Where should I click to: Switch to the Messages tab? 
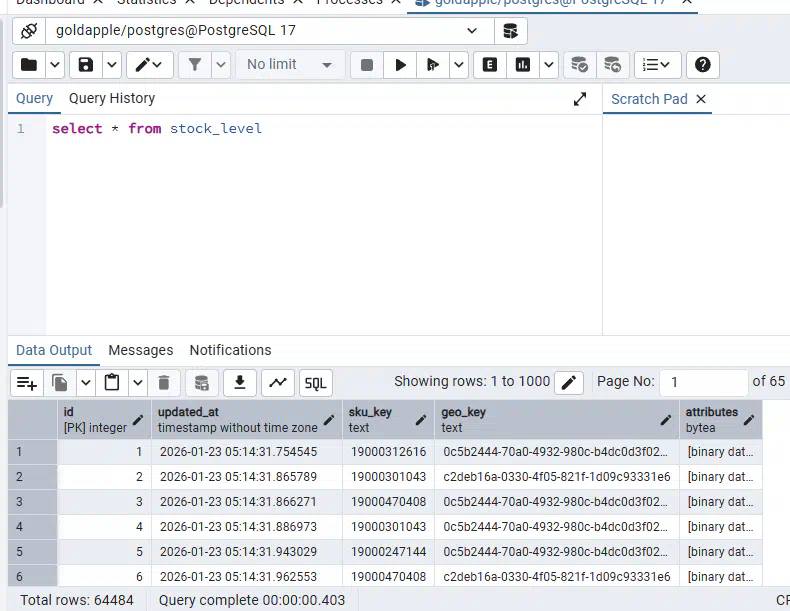pyautogui.click(x=140, y=350)
